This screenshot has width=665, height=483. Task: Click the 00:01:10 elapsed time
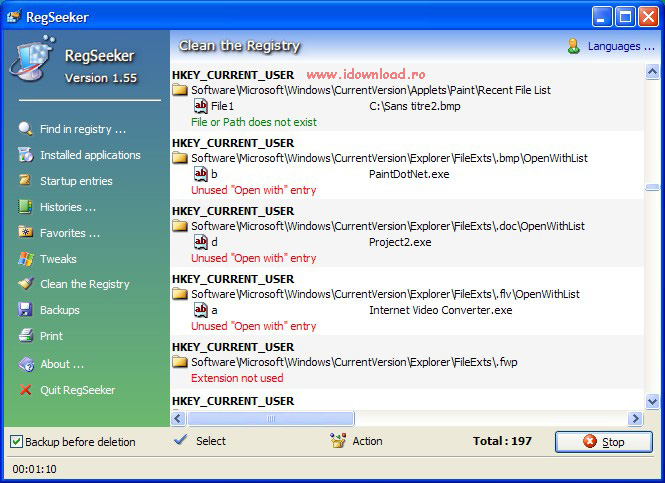tap(34, 469)
